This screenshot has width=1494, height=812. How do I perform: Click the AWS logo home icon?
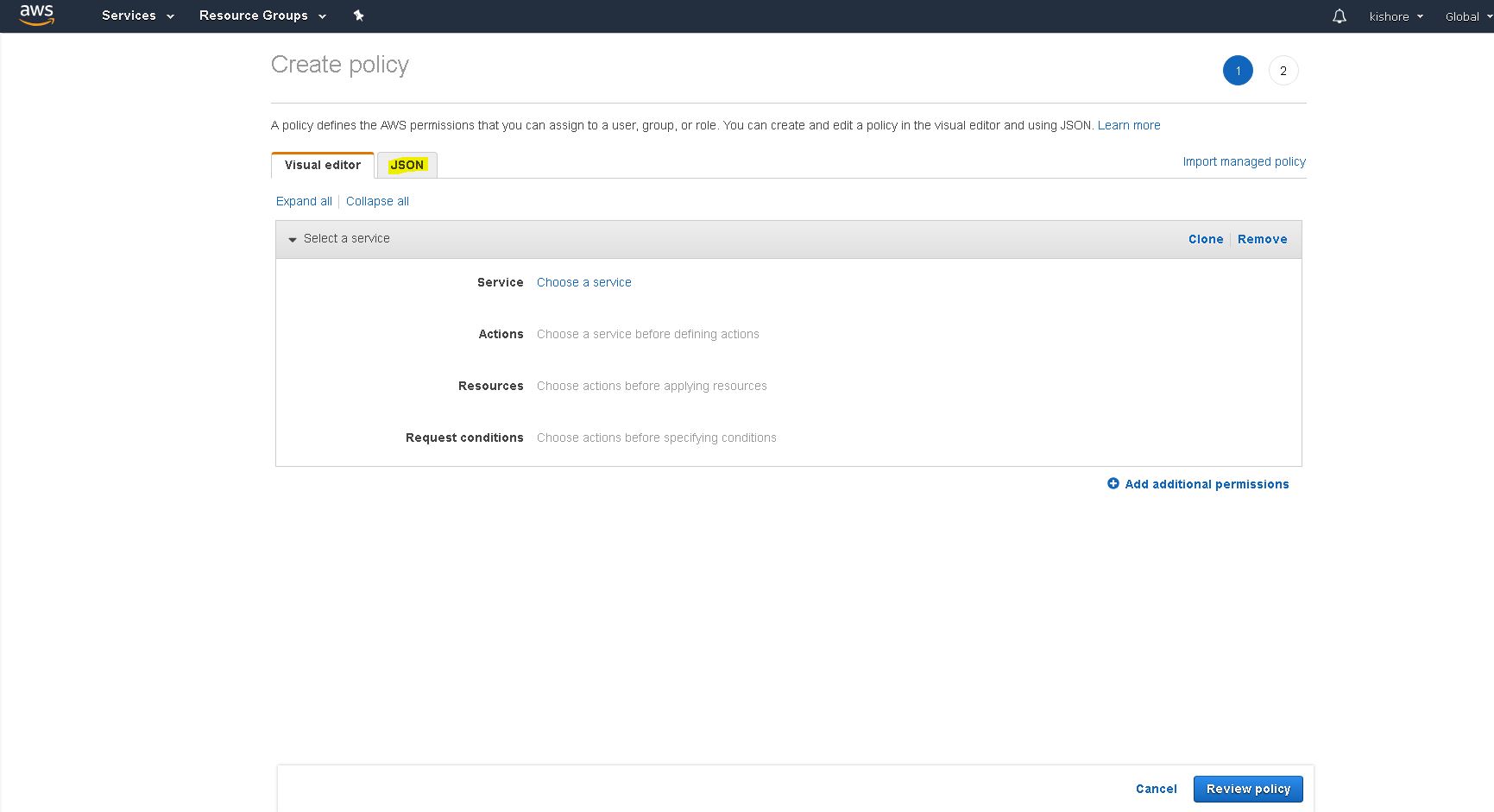[36, 15]
